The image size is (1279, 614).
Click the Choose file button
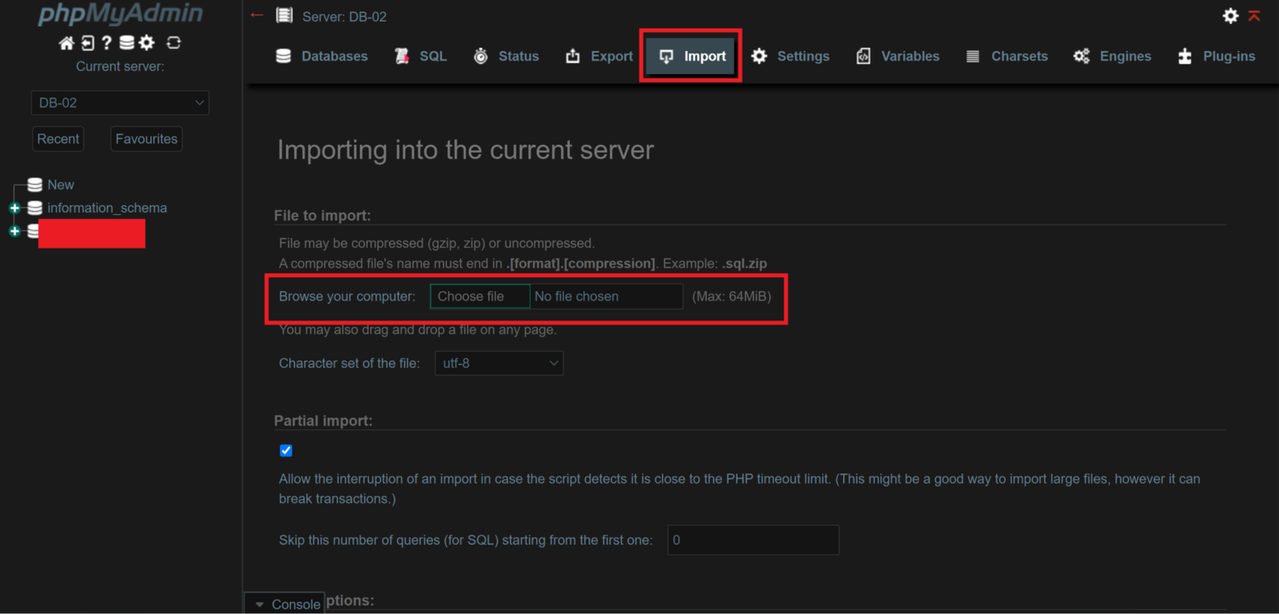[x=480, y=296]
